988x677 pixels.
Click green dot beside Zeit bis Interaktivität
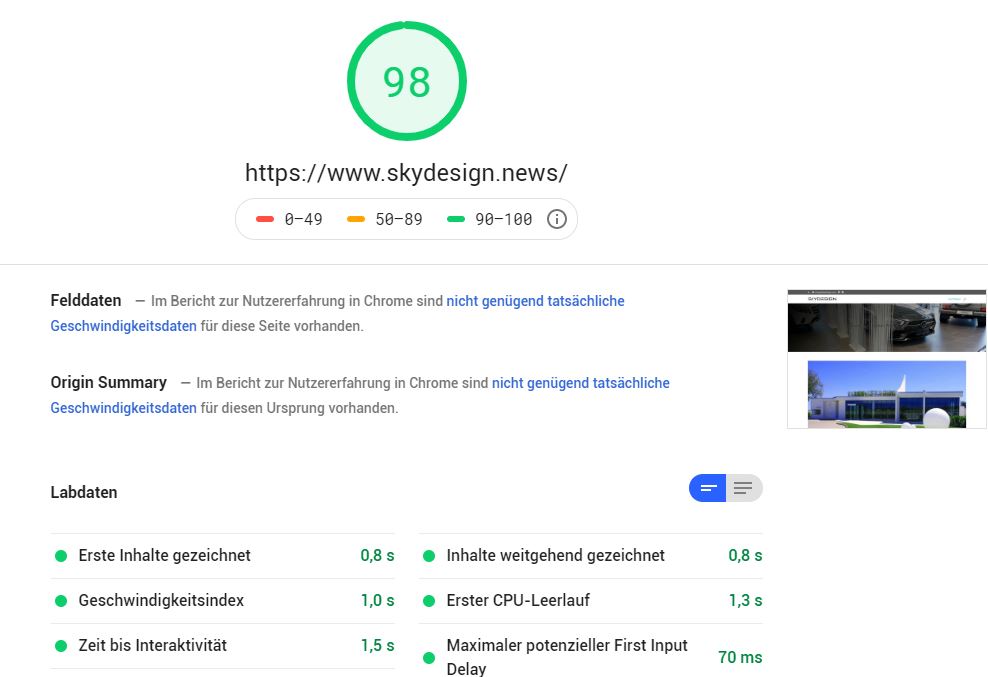(x=61, y=646)
